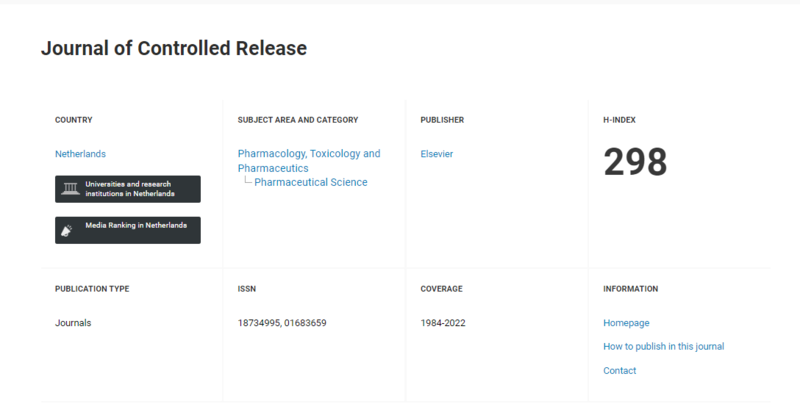Viewport: 800px width, 415px height.
Task: Click the Publisher column heading
Action: tap(442, 120)
